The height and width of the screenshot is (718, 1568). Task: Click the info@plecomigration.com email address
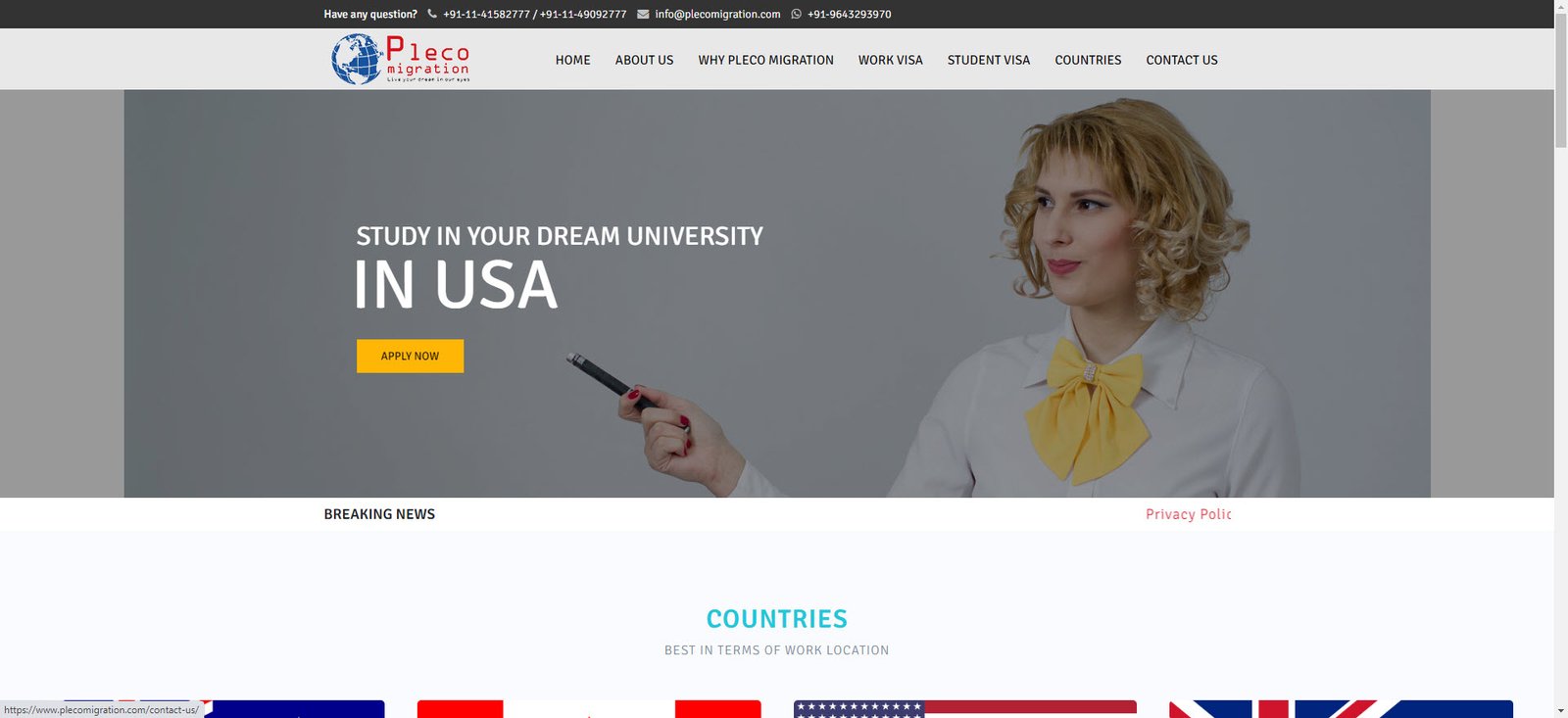717,14
